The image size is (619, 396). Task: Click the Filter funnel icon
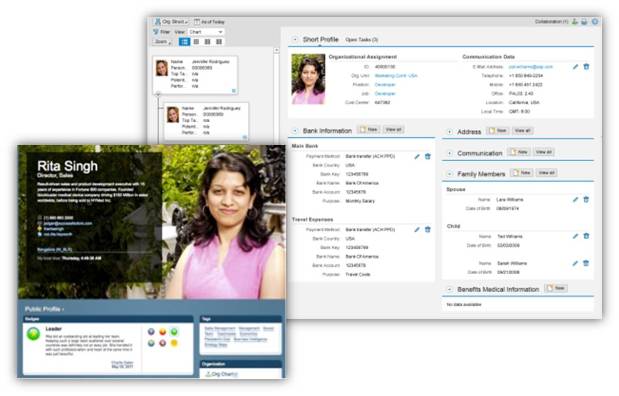point(156,32)
